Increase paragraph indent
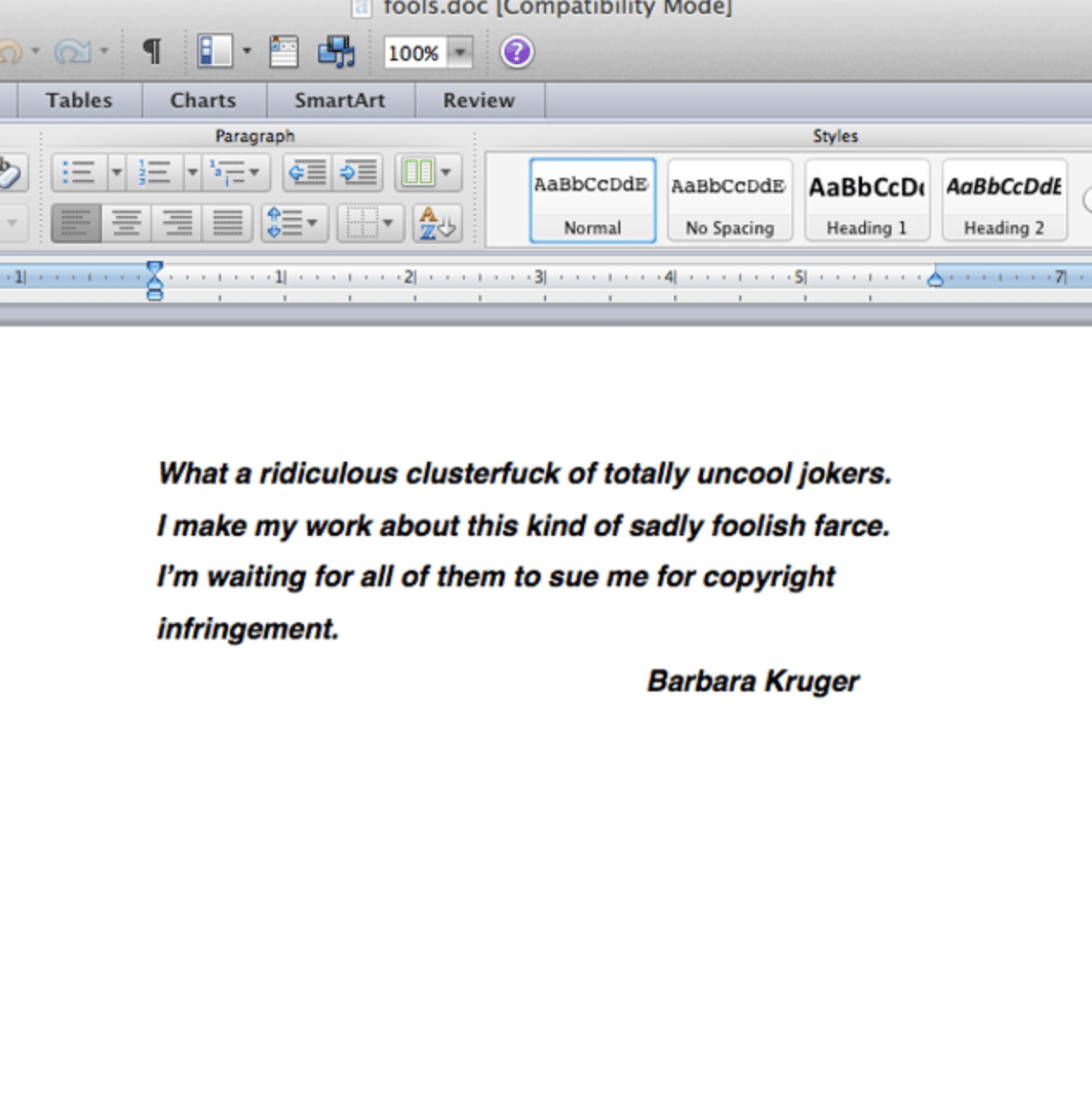Screen dimensions: 1092x1108 pos(359,173)
